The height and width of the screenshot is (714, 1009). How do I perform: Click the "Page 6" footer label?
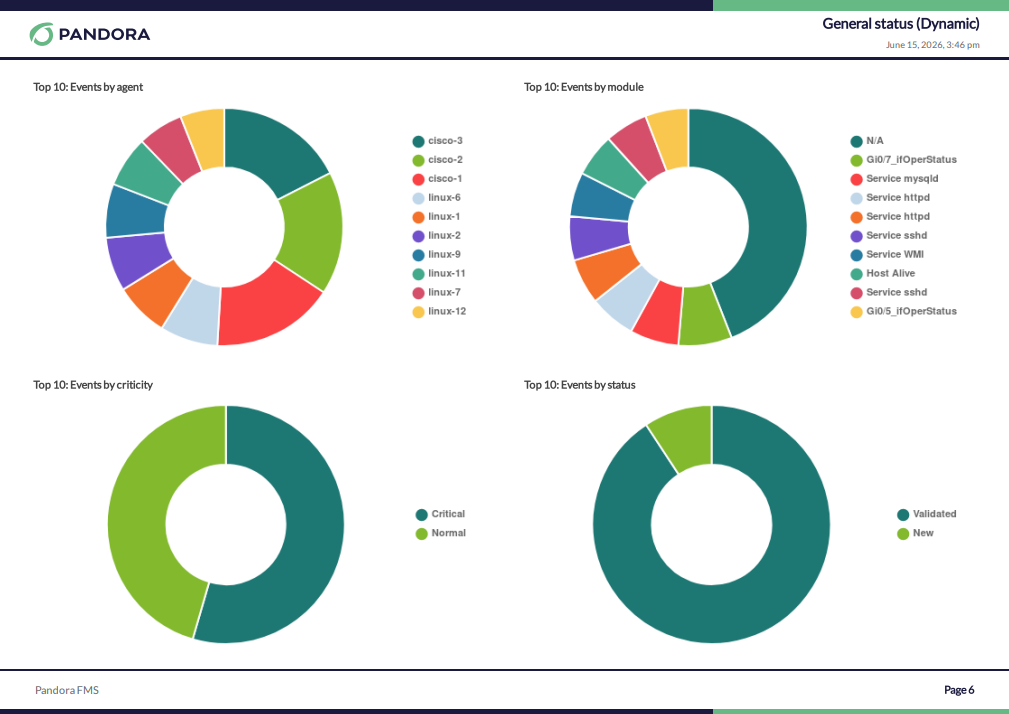(959, 690)
